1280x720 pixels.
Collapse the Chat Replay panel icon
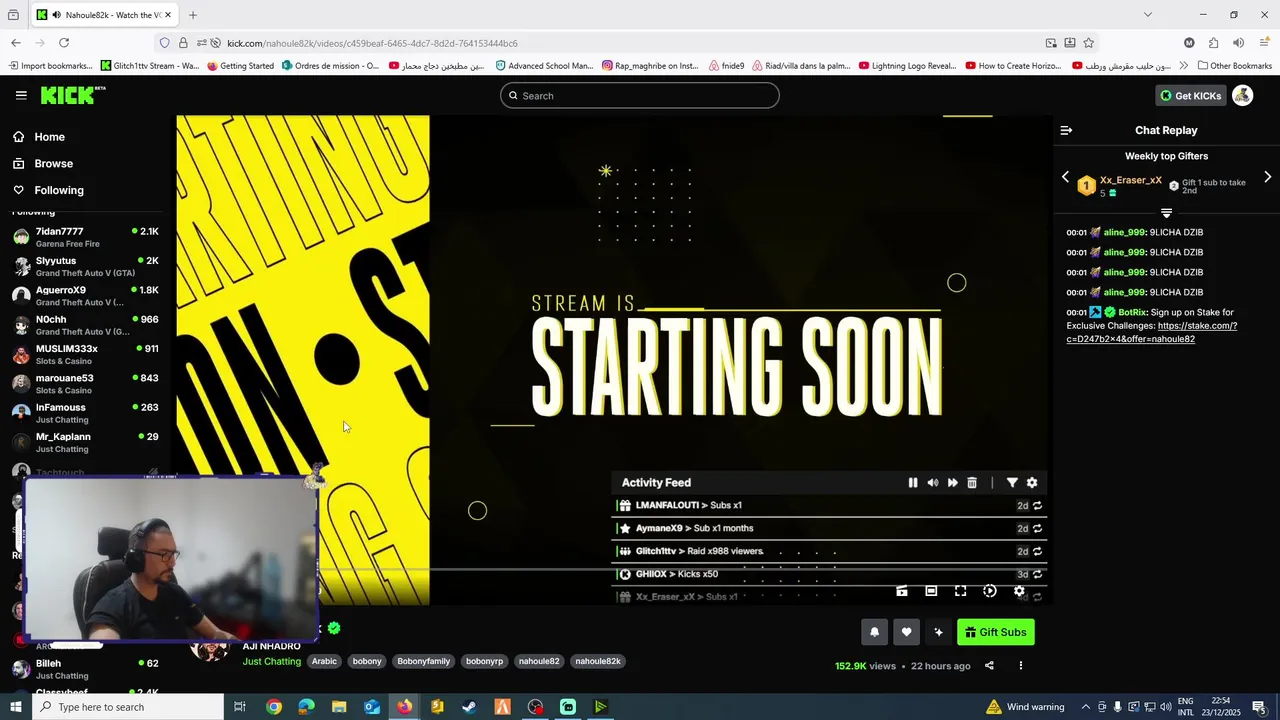(x=1066, y=130)
